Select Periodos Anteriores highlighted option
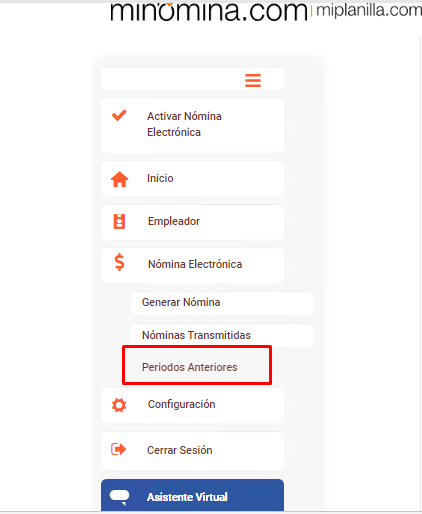 197,367
